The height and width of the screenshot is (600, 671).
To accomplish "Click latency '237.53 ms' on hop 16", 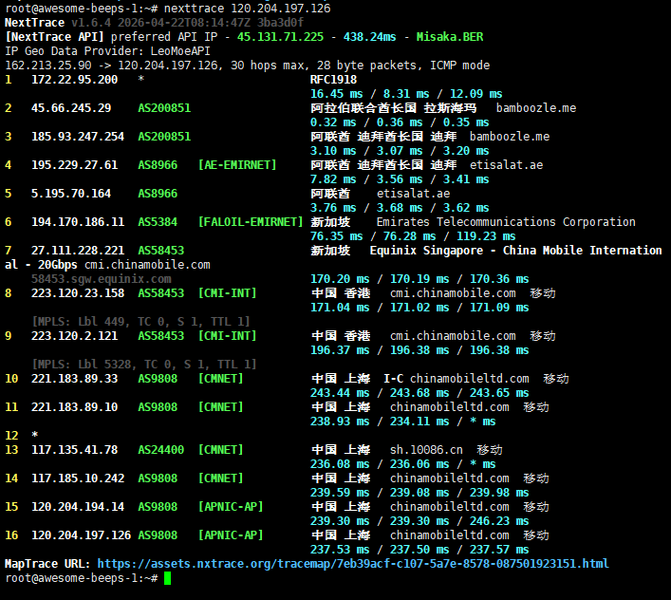I will tap(340, 550).
